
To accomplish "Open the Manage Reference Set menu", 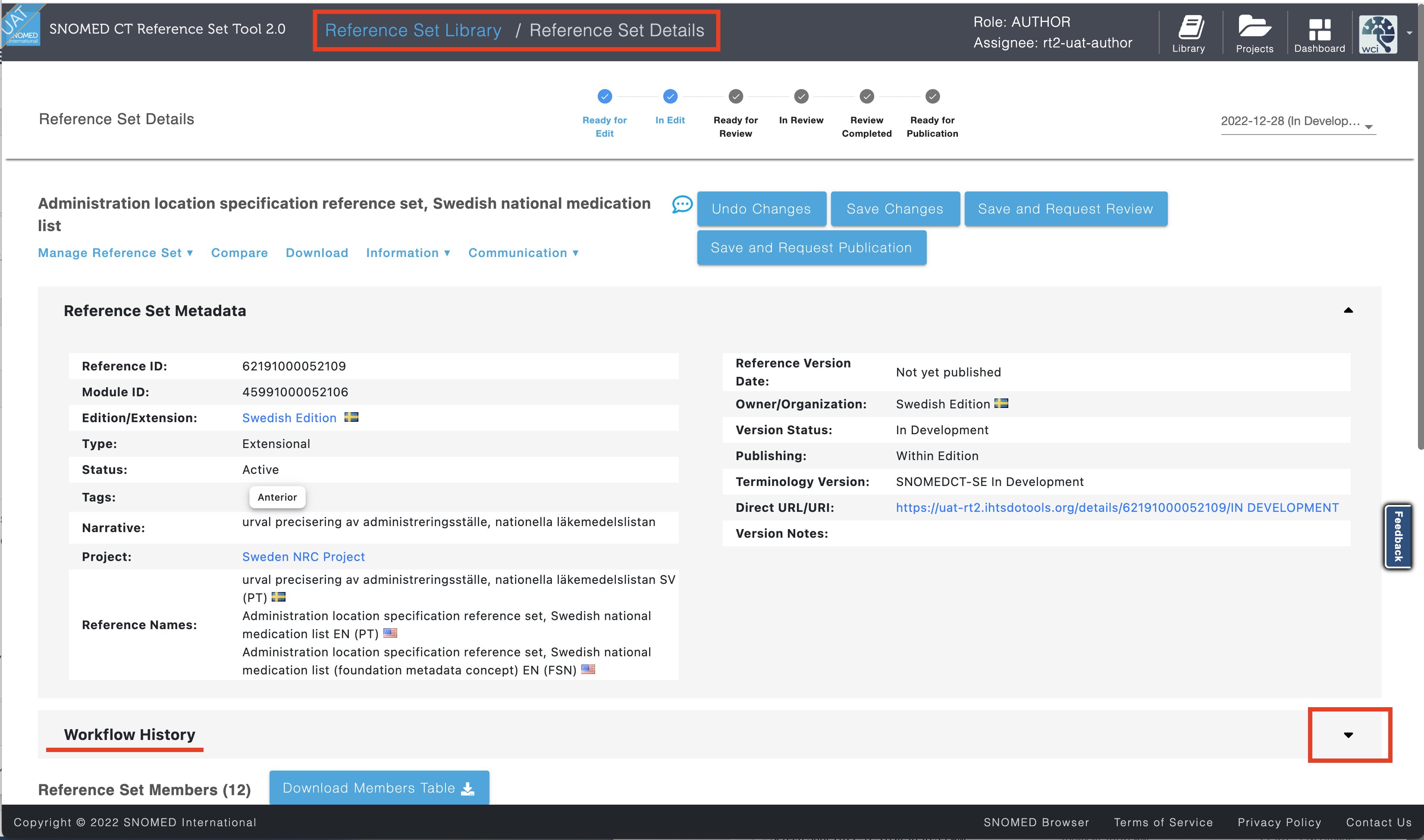I will click(x=116, y=252).
